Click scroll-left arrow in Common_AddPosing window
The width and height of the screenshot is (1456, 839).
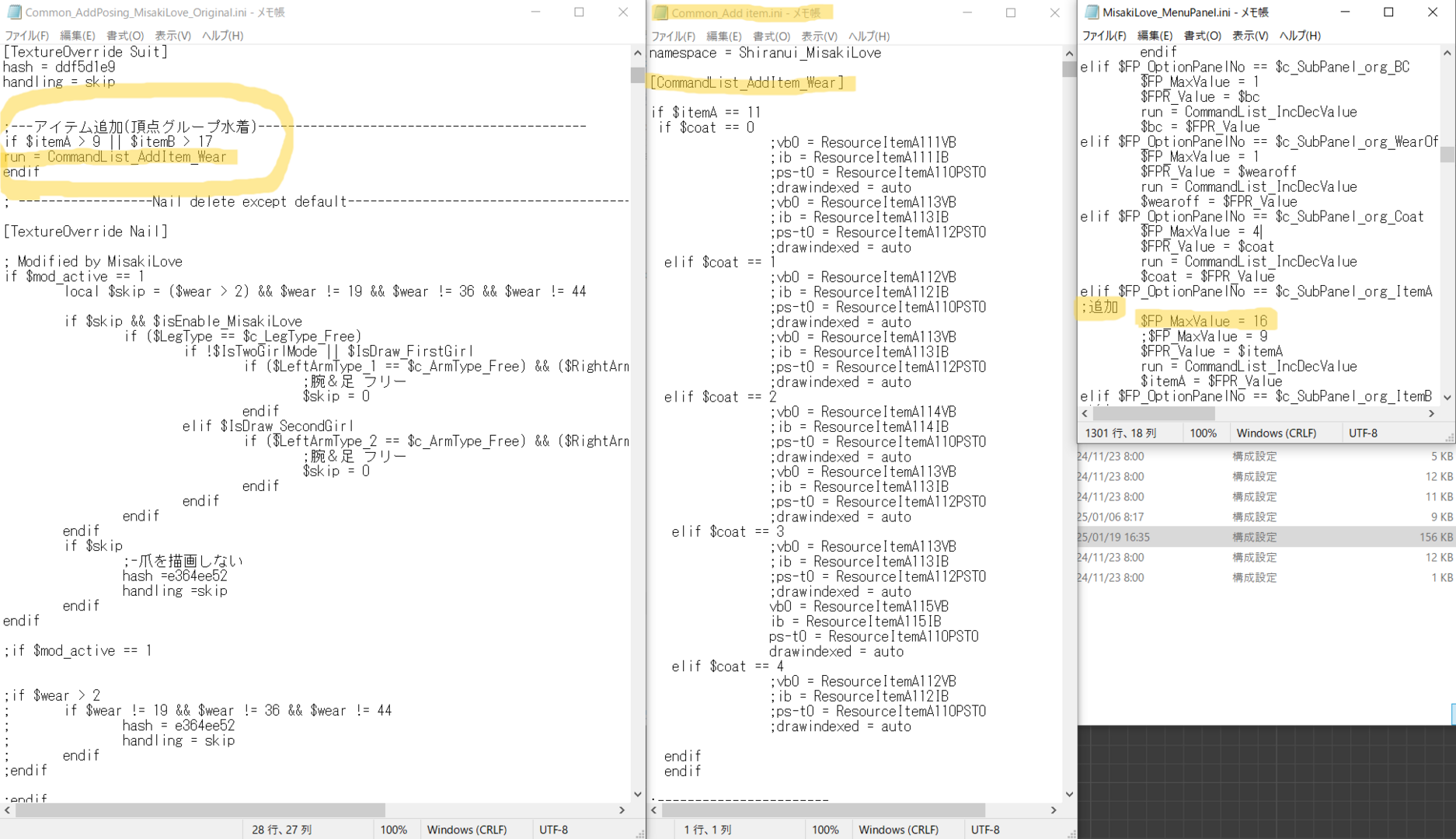(7, 809)
